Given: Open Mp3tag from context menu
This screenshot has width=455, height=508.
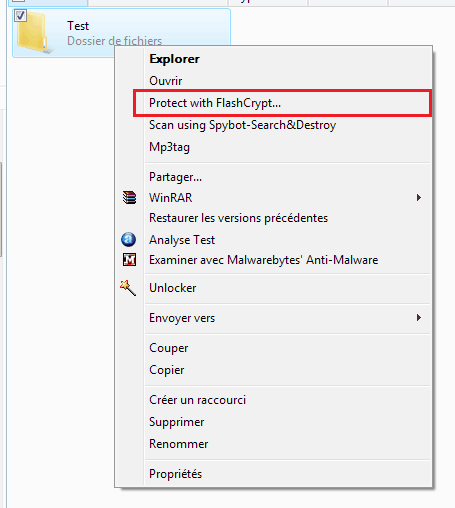Looking at the screenshot, I should 169,147.
